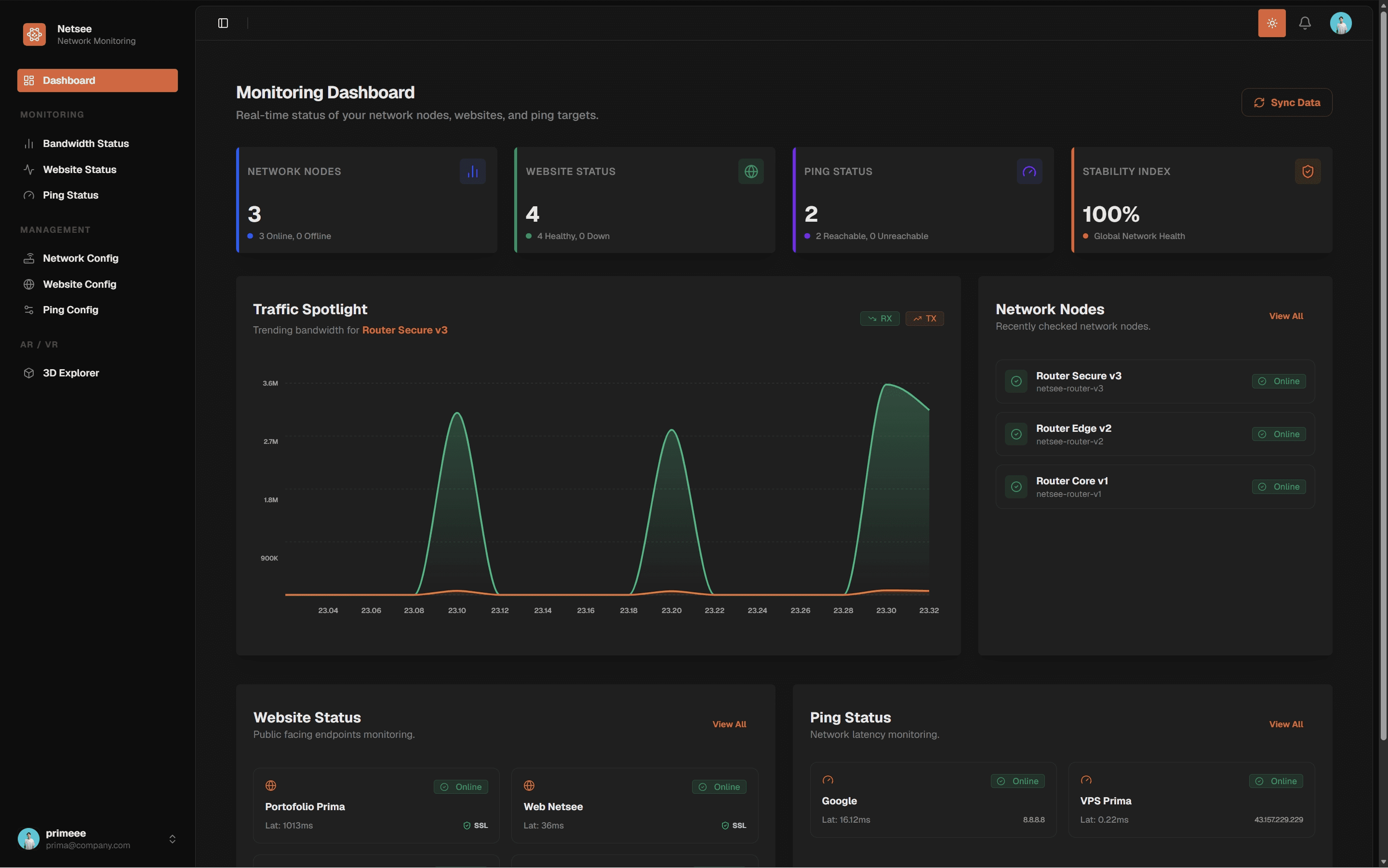1388x868 pixels.
Task: Click the Stability Index shield icon
Action: click(x=1308, y=171)
